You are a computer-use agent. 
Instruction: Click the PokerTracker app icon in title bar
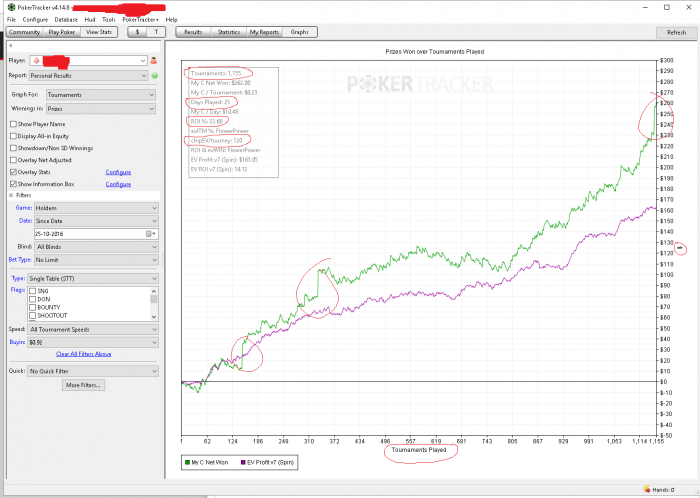11,7
